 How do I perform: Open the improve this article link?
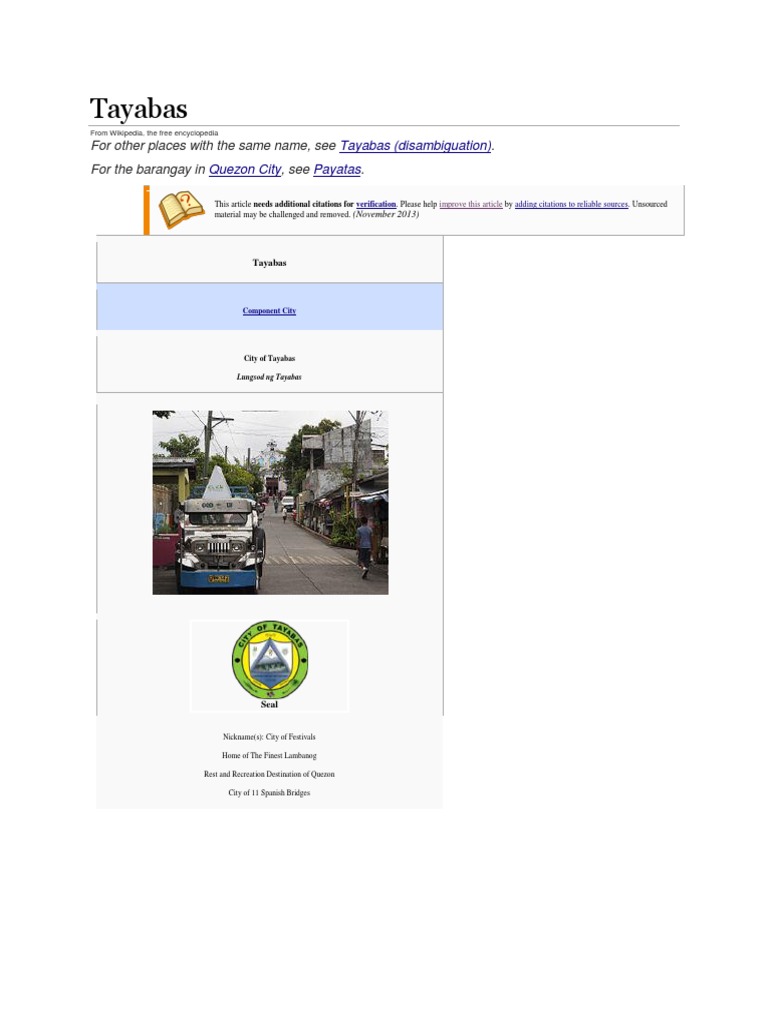(x=471, y=204)
